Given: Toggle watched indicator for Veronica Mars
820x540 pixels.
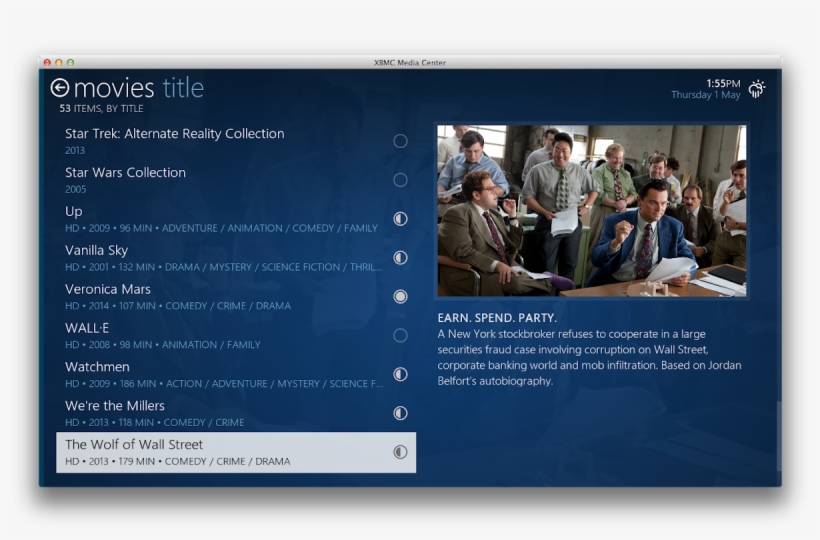Looking at the screenshot, I should 400,296.
